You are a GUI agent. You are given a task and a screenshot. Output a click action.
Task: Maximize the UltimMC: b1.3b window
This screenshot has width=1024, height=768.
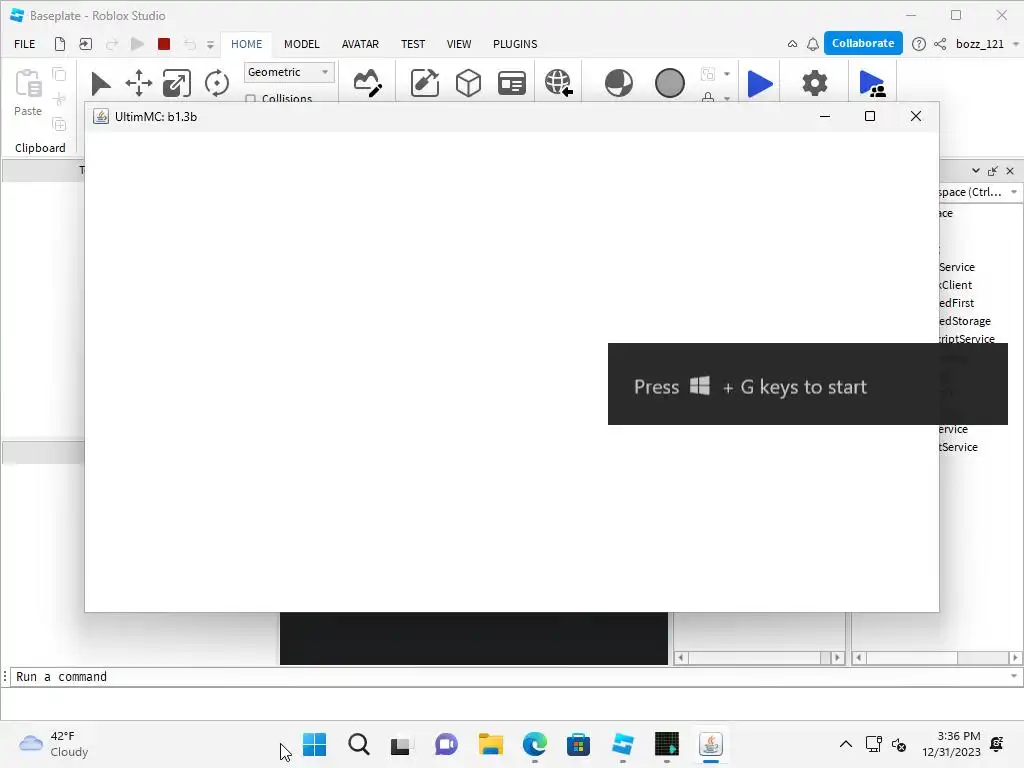(x=870, y=116)
